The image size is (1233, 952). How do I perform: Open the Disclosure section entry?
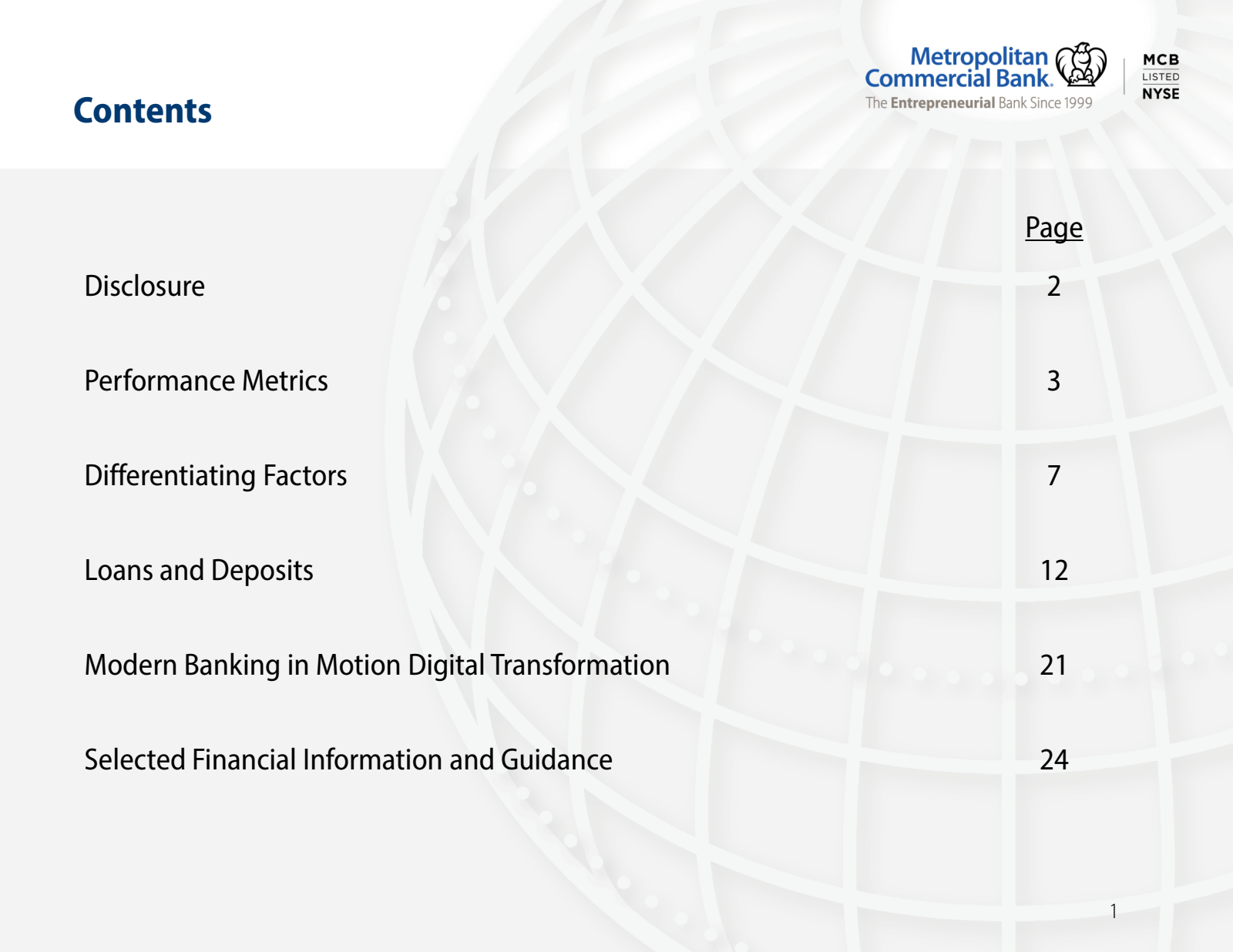[x=145, y=286]
